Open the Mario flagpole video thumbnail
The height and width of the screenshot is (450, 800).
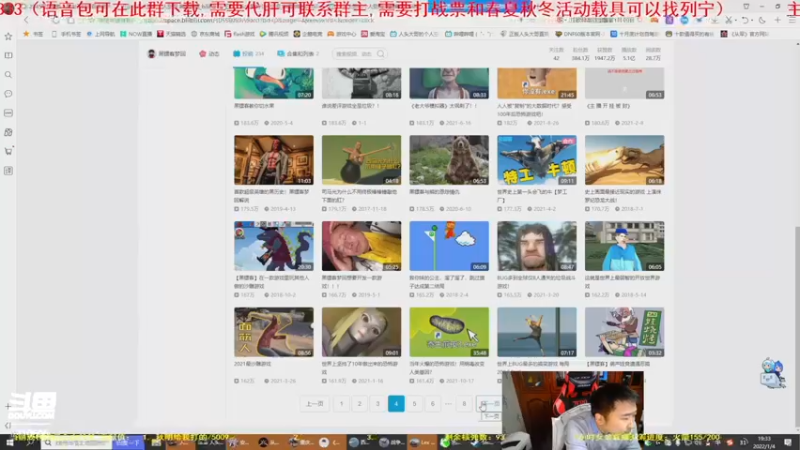449,246
